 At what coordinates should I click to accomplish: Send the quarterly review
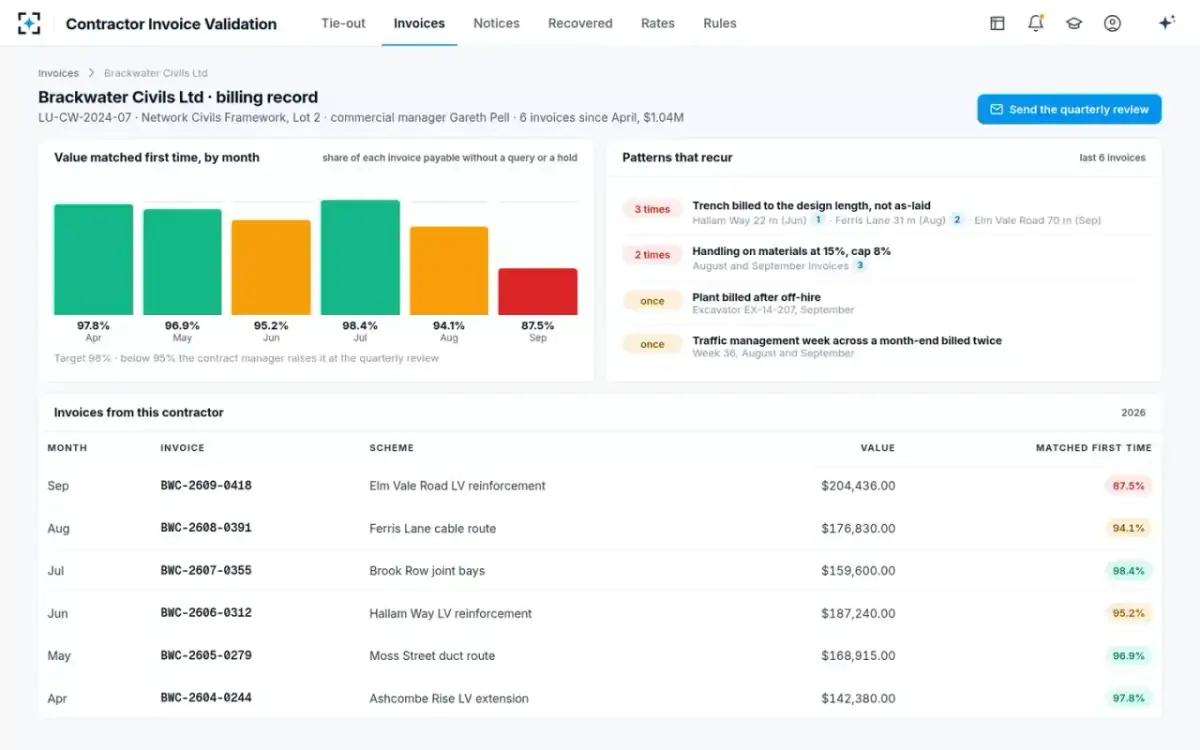pos(1069,109)
